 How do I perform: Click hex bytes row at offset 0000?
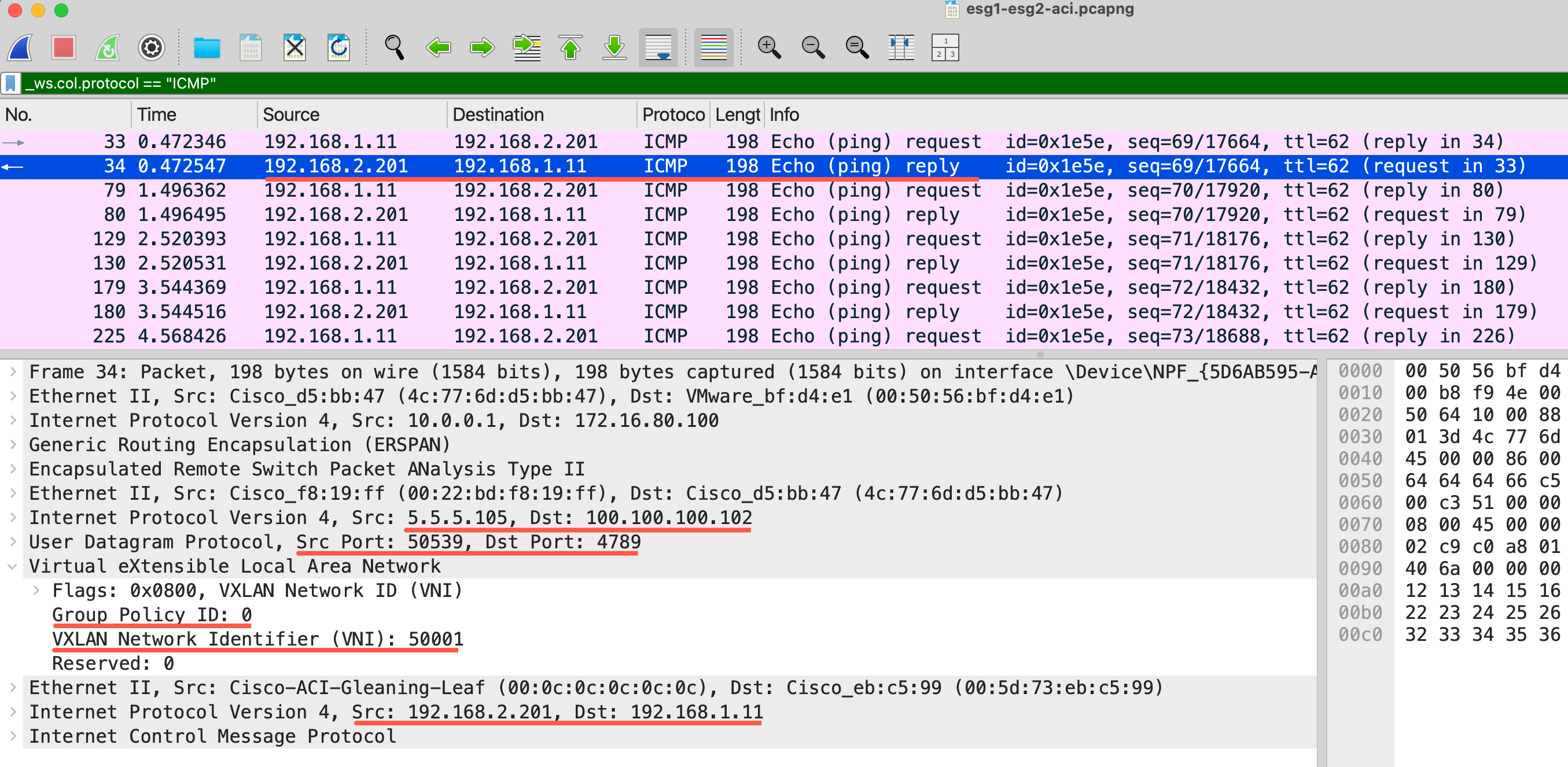(x=1484, y=371)
